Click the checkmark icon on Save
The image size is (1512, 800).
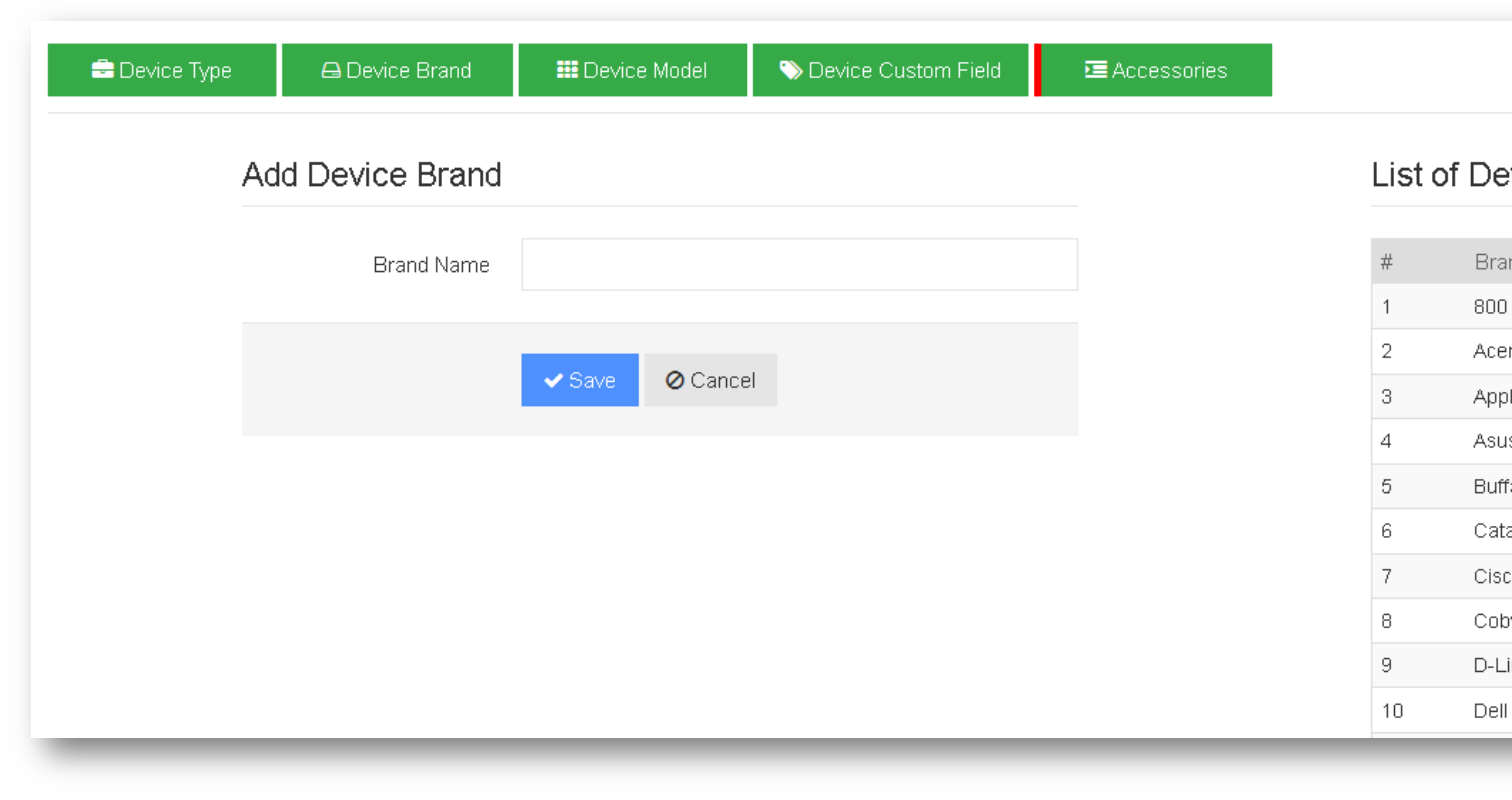[x=554, y=380]
